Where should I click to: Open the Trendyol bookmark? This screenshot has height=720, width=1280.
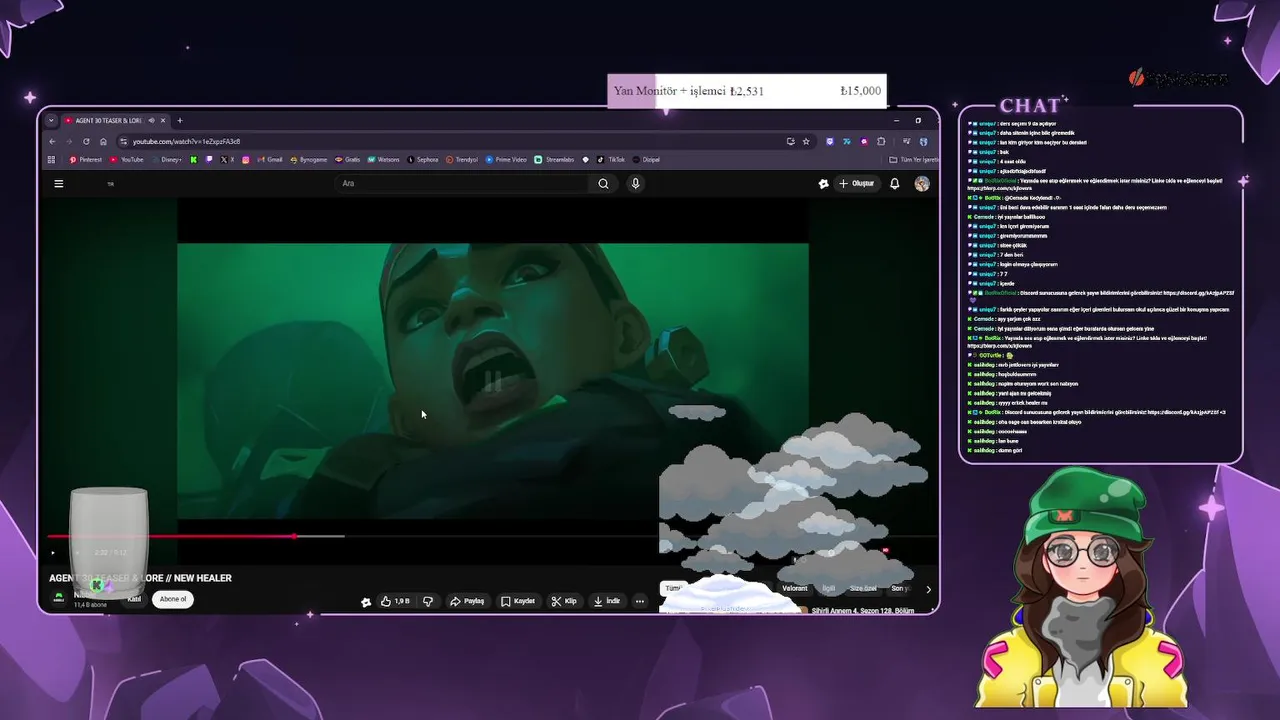pyautogui.click(x=463, y=160)
